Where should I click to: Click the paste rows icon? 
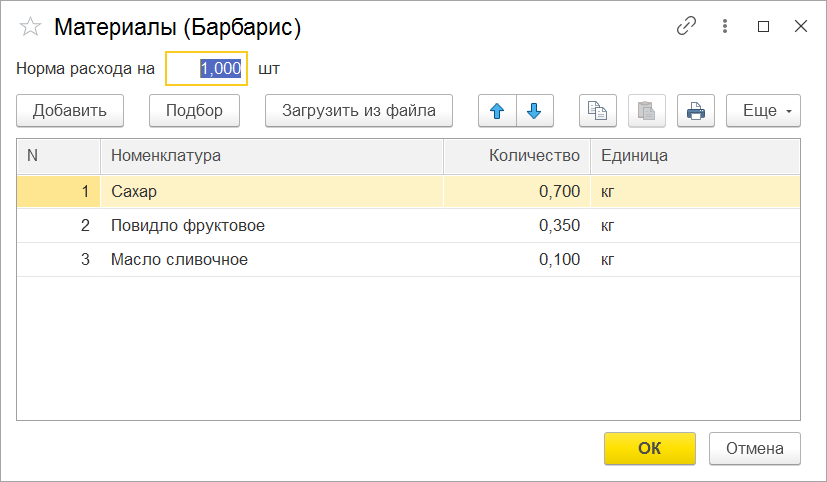tap(647, 111)
